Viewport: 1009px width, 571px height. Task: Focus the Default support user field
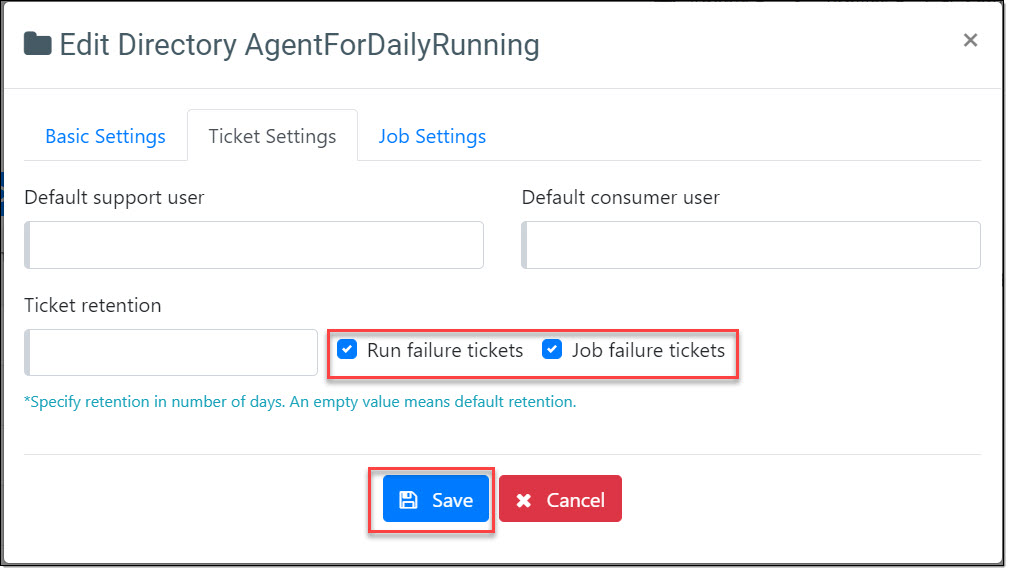[x=254, y=245]
